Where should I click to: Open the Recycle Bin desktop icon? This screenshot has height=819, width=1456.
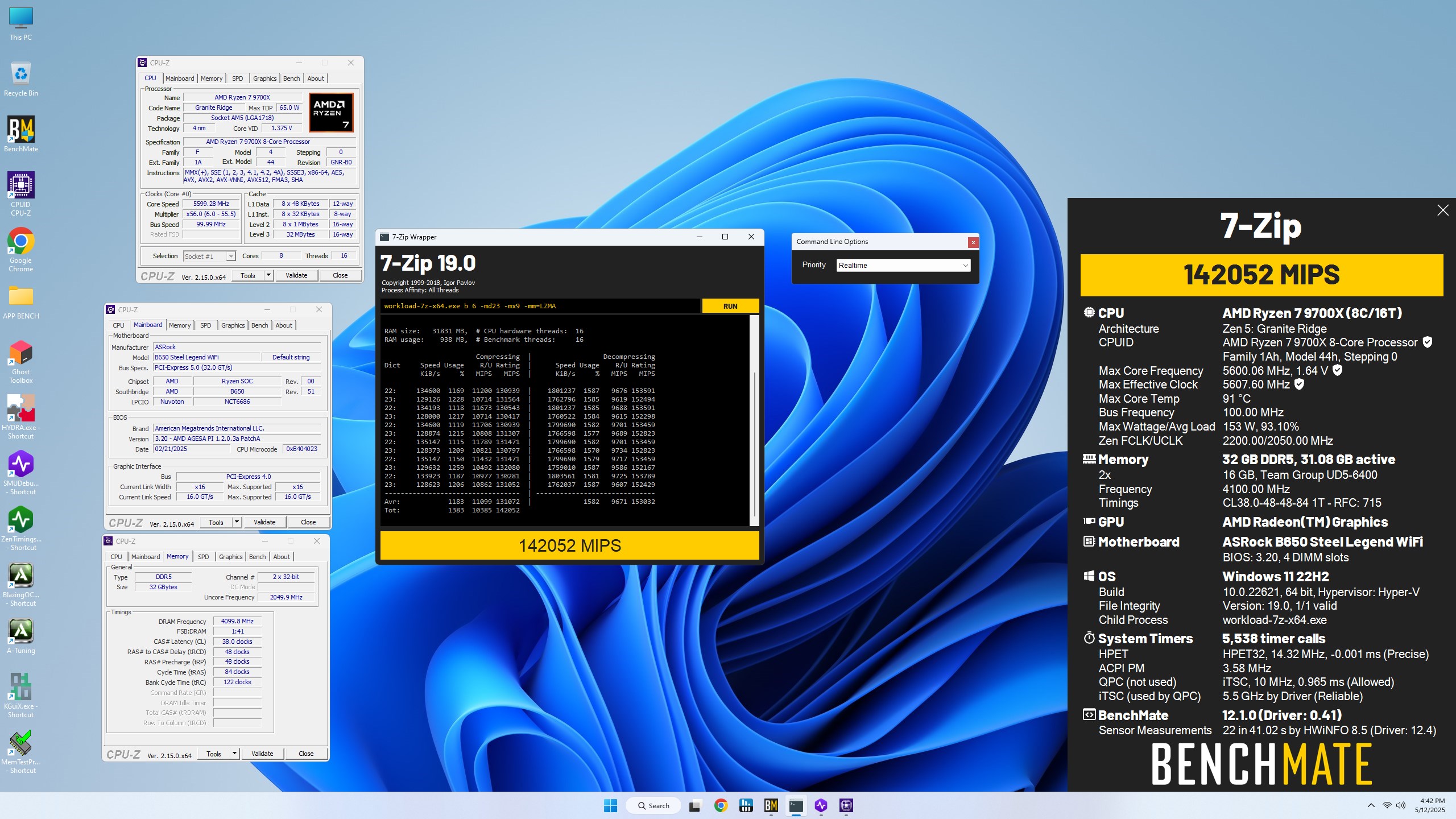tap(21, 79)
